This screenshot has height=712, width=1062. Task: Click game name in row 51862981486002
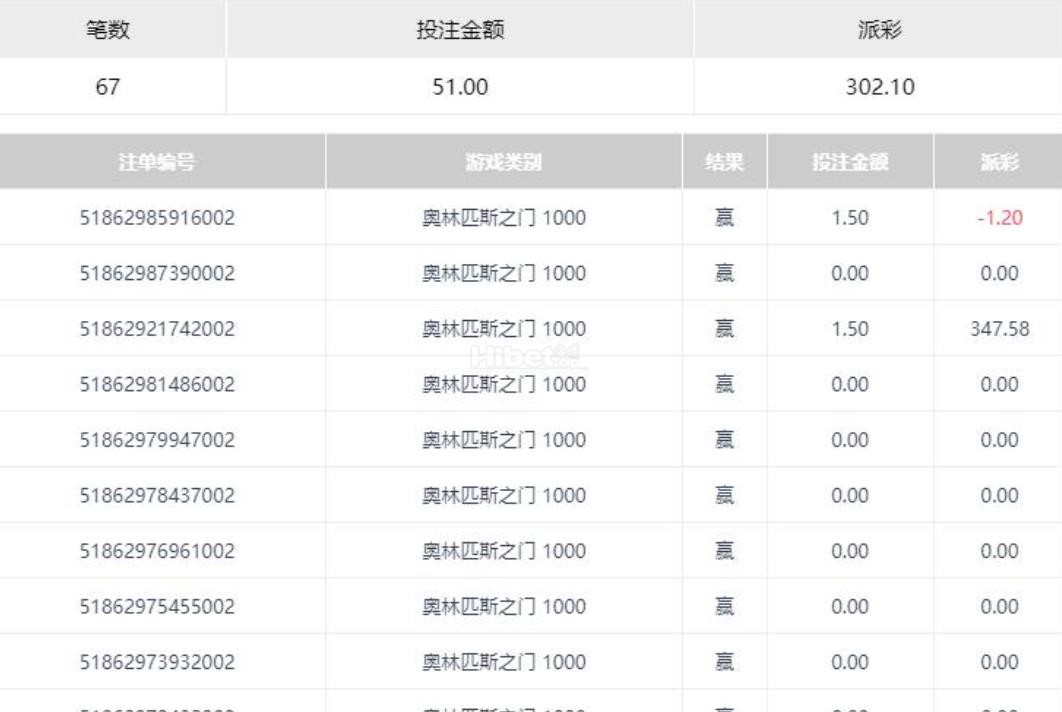click(504, 384)
